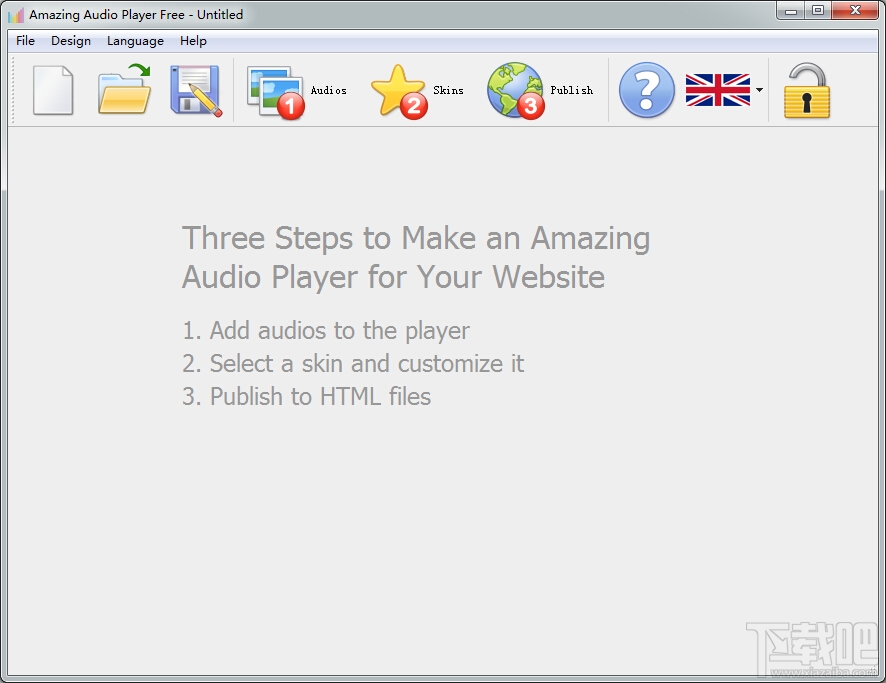Image resolution: width=886 pixels, height=683 pixels.
Task: Click the UK flag language icon
Action: coord(718,90)
